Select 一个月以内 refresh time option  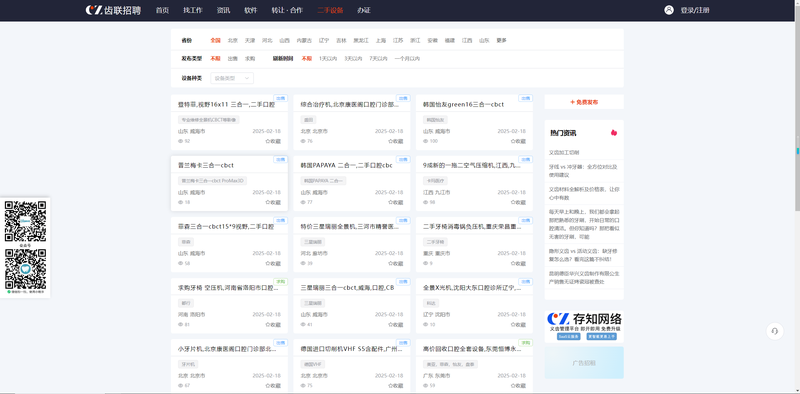tap(407, 59)
